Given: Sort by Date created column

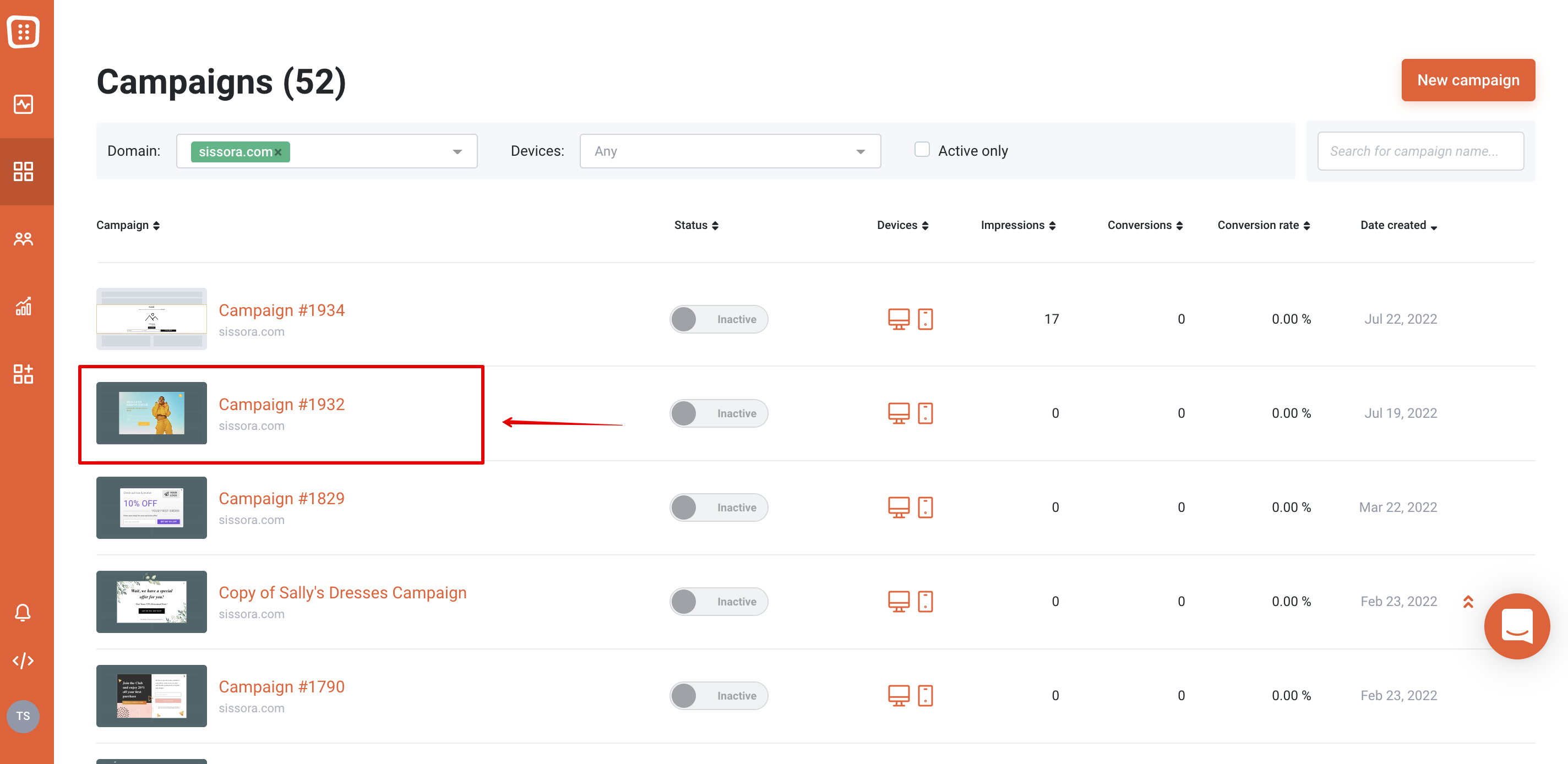Looking at the screenshot, I should pyautogui.click(x=1399, y=225).
